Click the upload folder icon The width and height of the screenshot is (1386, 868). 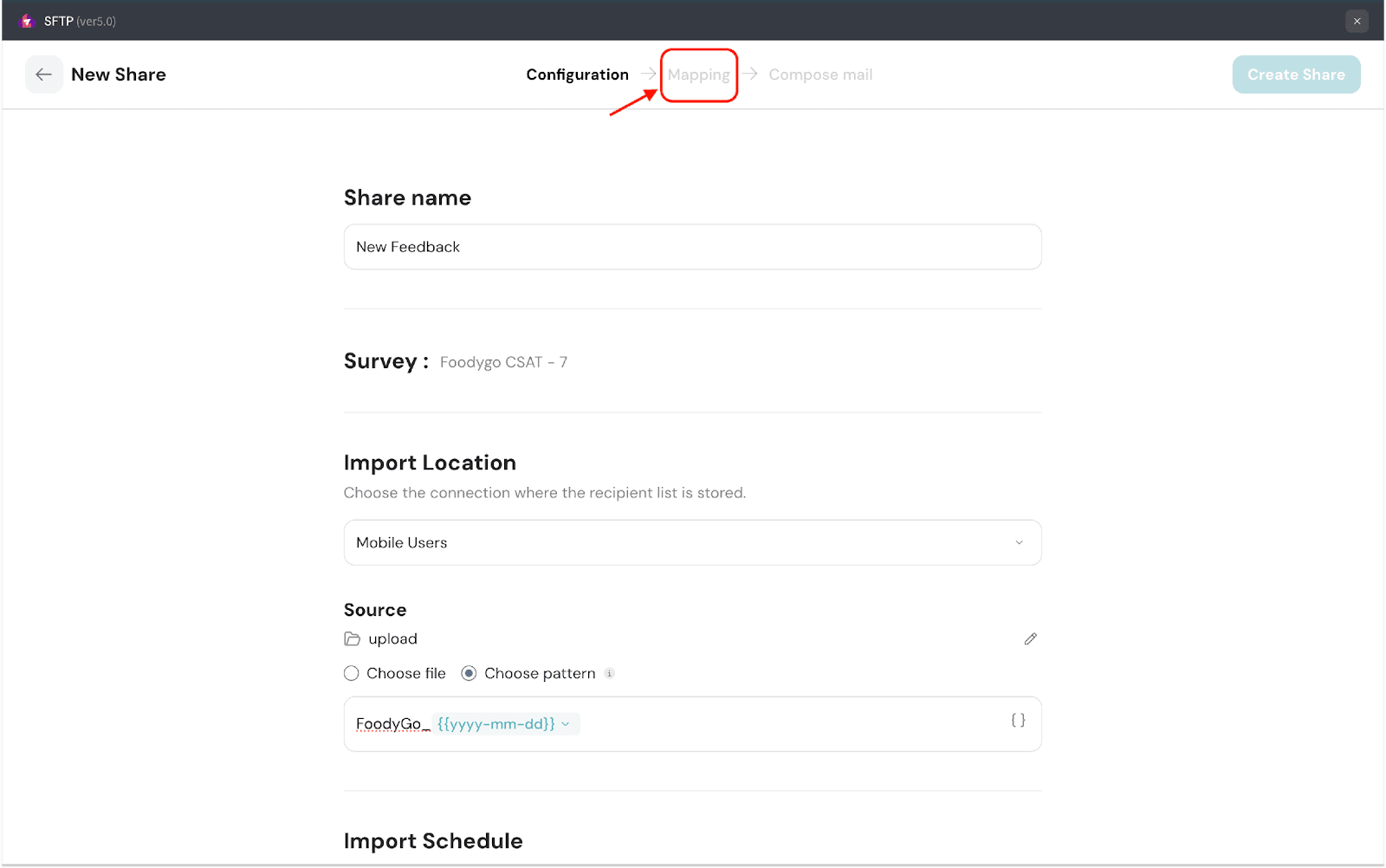pyautogui.click(x=353, y=639)
